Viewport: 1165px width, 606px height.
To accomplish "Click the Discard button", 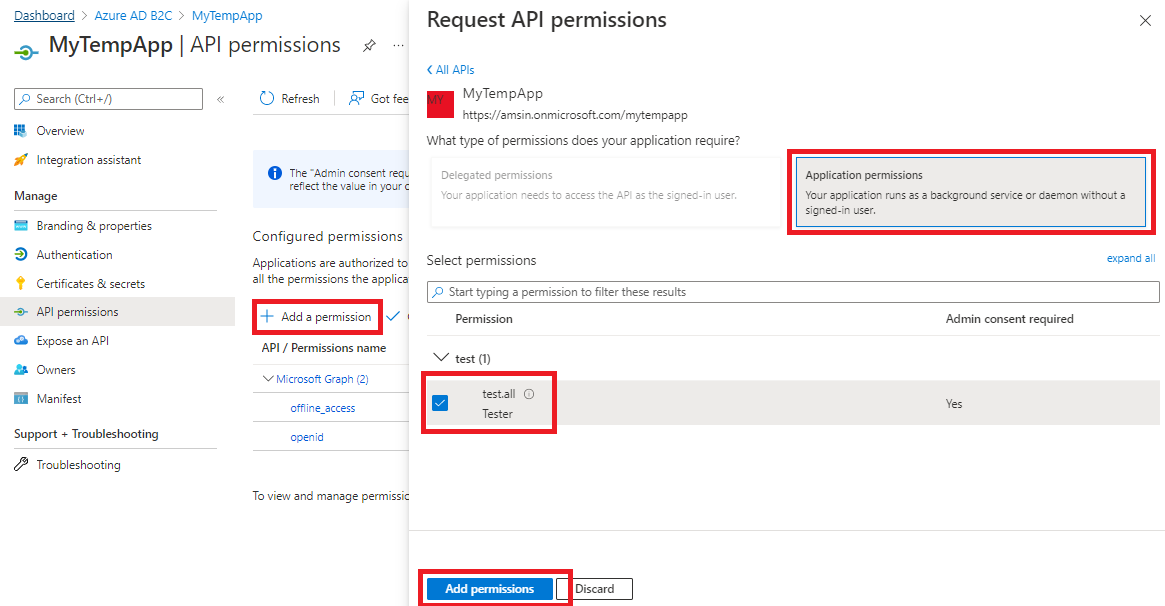I will [x=594, y=589].
